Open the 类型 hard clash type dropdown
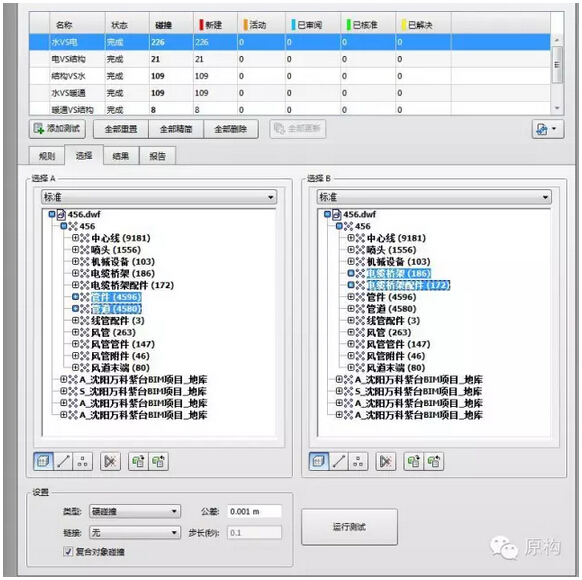This screenshot has height=580, width=582. (135, 511)
